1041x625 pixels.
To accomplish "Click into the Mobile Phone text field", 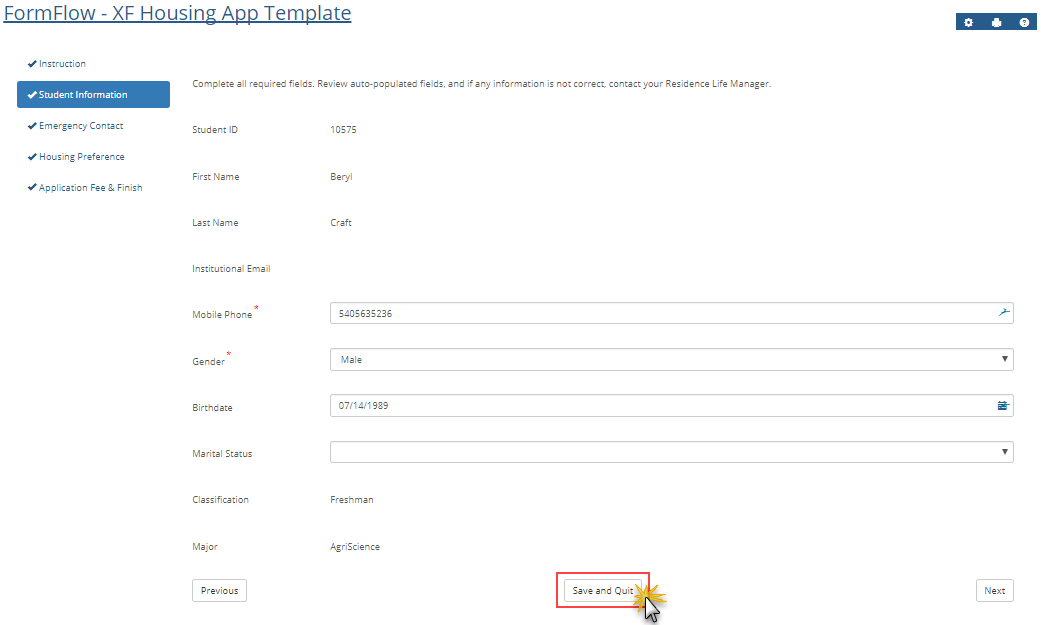I will click(660, 313).
